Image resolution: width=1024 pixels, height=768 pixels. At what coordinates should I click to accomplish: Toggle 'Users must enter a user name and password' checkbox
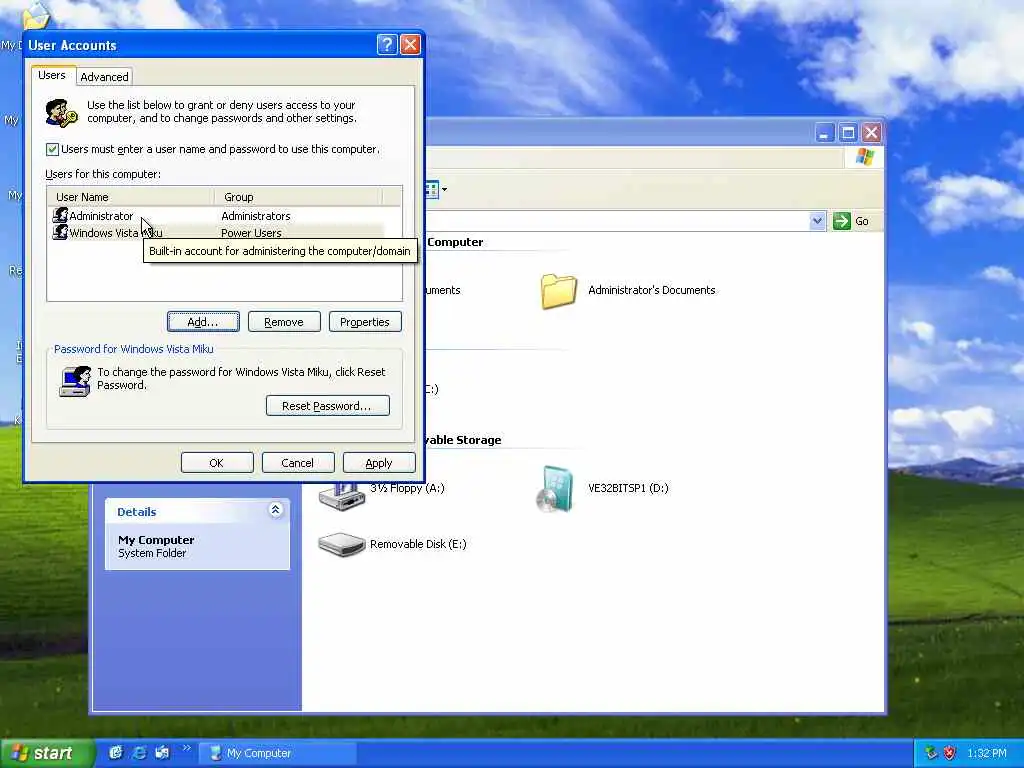coord(52,150)
